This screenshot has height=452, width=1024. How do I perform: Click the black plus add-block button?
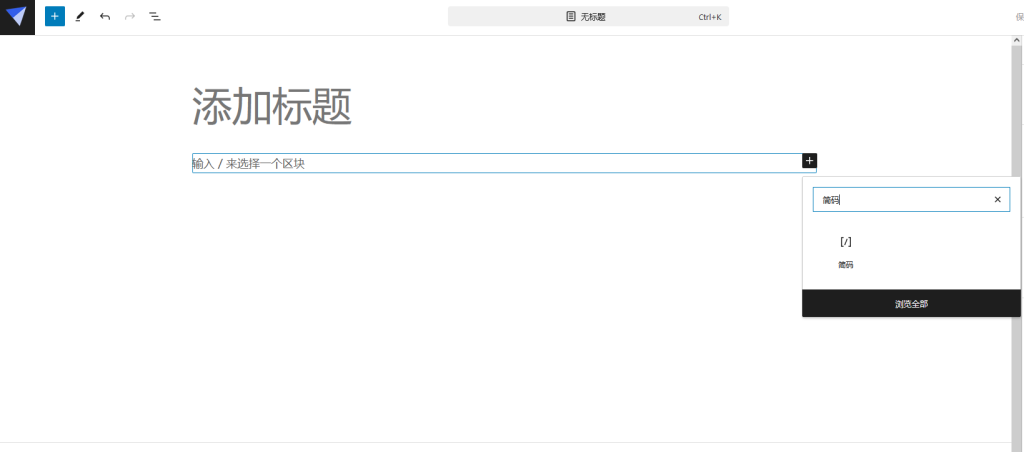pyautogui.click(x=809, y=161)
